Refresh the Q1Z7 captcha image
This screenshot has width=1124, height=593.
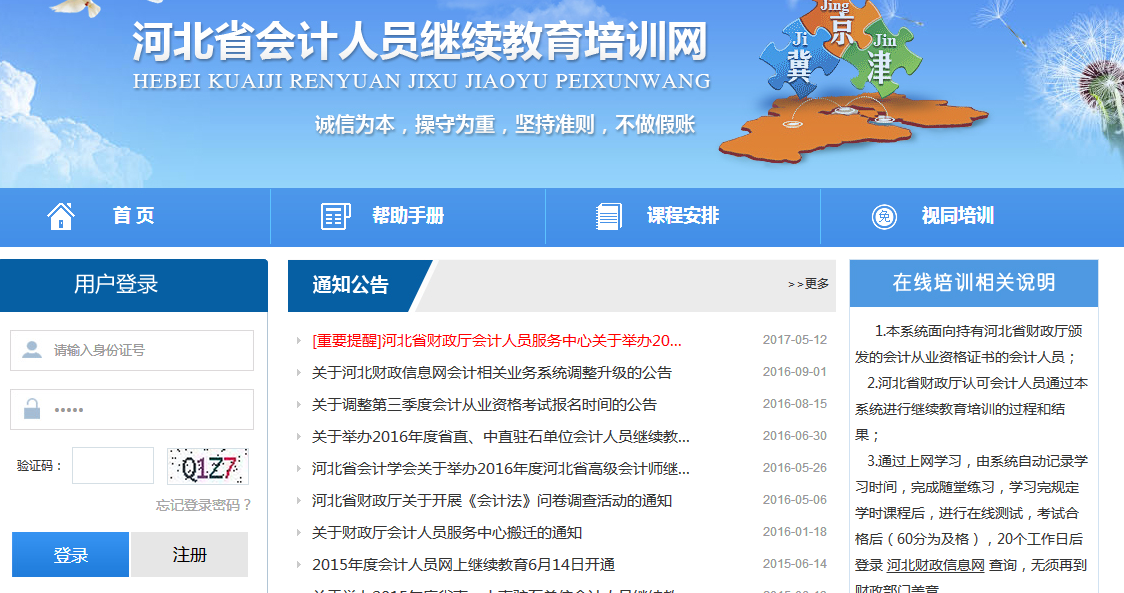(207, 466)
